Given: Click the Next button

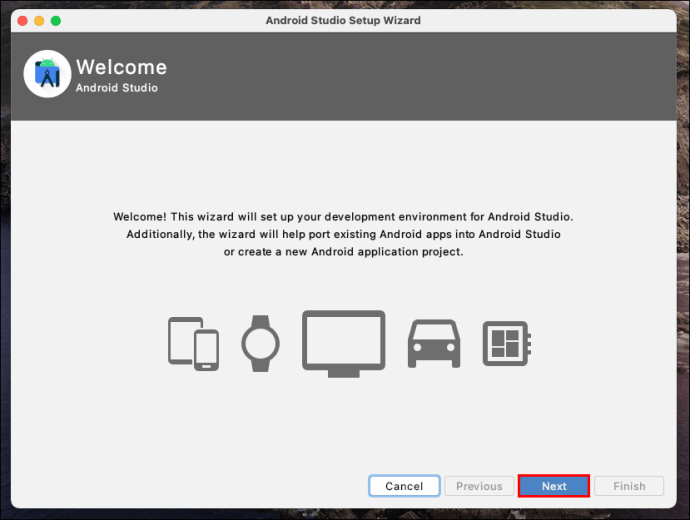Looking at the screenshot, I should click(554, 486).
